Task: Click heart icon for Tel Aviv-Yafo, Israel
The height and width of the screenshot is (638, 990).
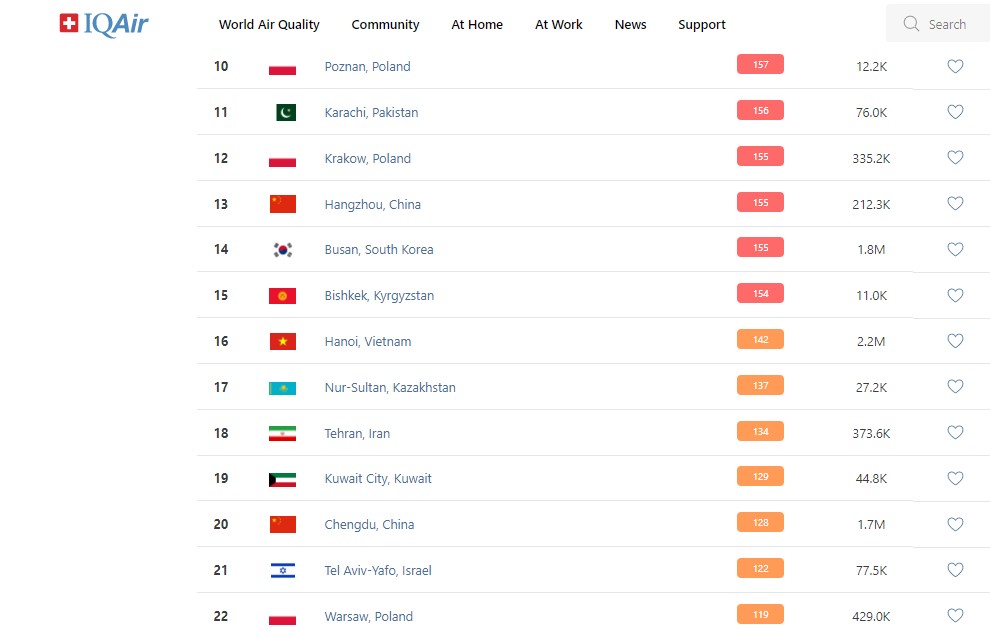Action: coord(955,570)
